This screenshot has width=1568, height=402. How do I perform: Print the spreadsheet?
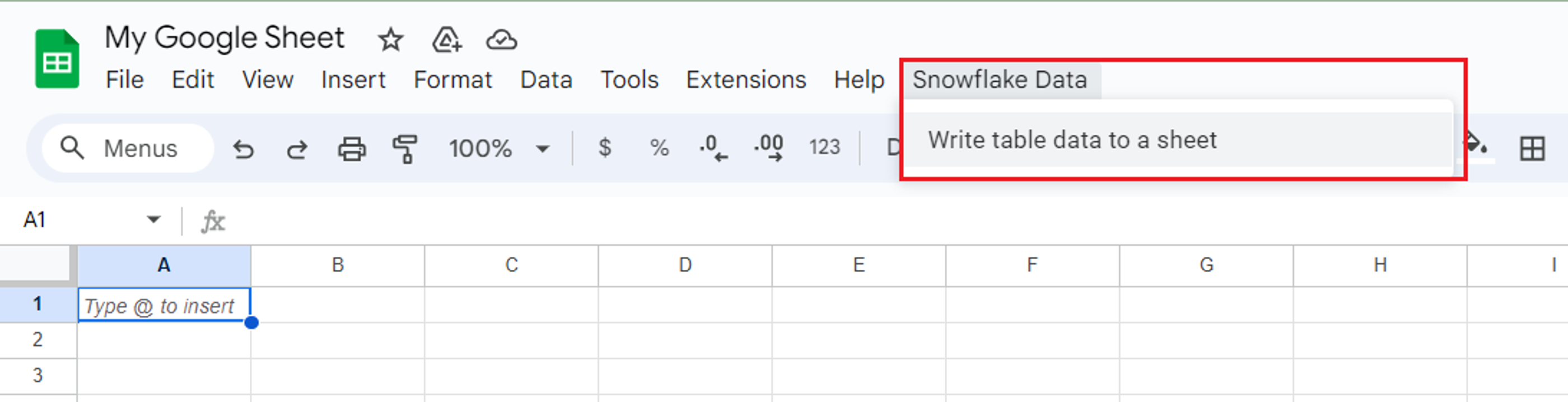(x=352, y=148)
